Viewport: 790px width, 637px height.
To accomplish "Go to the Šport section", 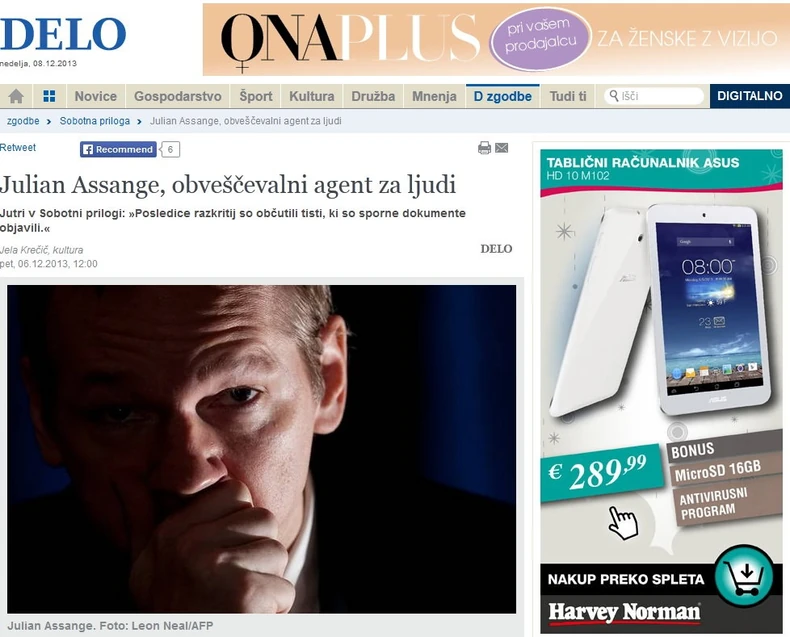I will 256,96.
